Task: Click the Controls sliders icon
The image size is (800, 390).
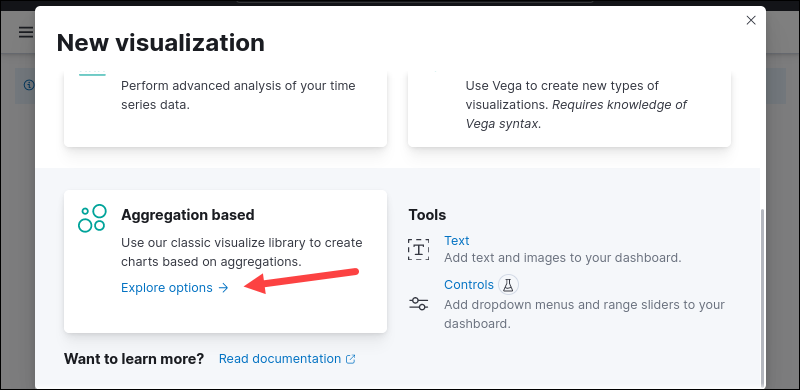Action: [418, 304]
